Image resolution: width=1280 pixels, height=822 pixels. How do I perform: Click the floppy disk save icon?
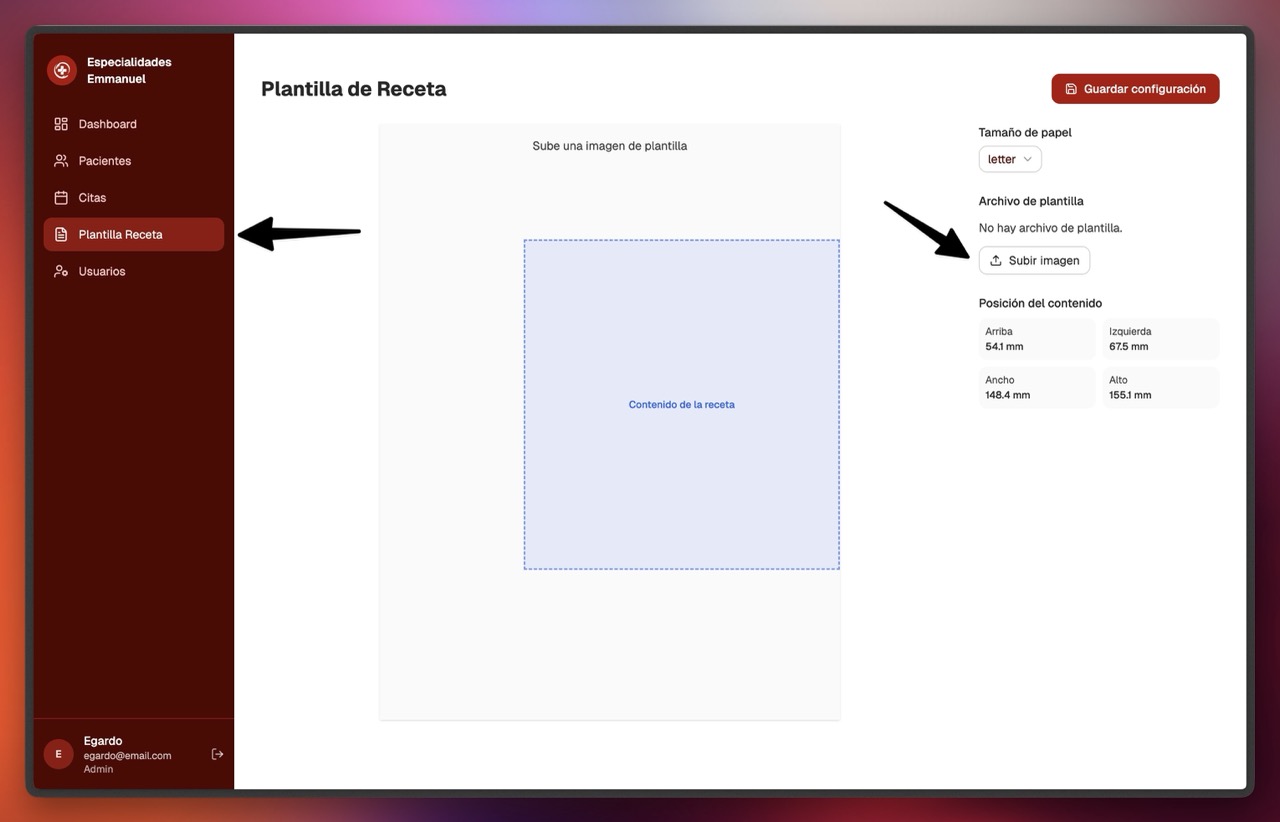pos(1071,89)
